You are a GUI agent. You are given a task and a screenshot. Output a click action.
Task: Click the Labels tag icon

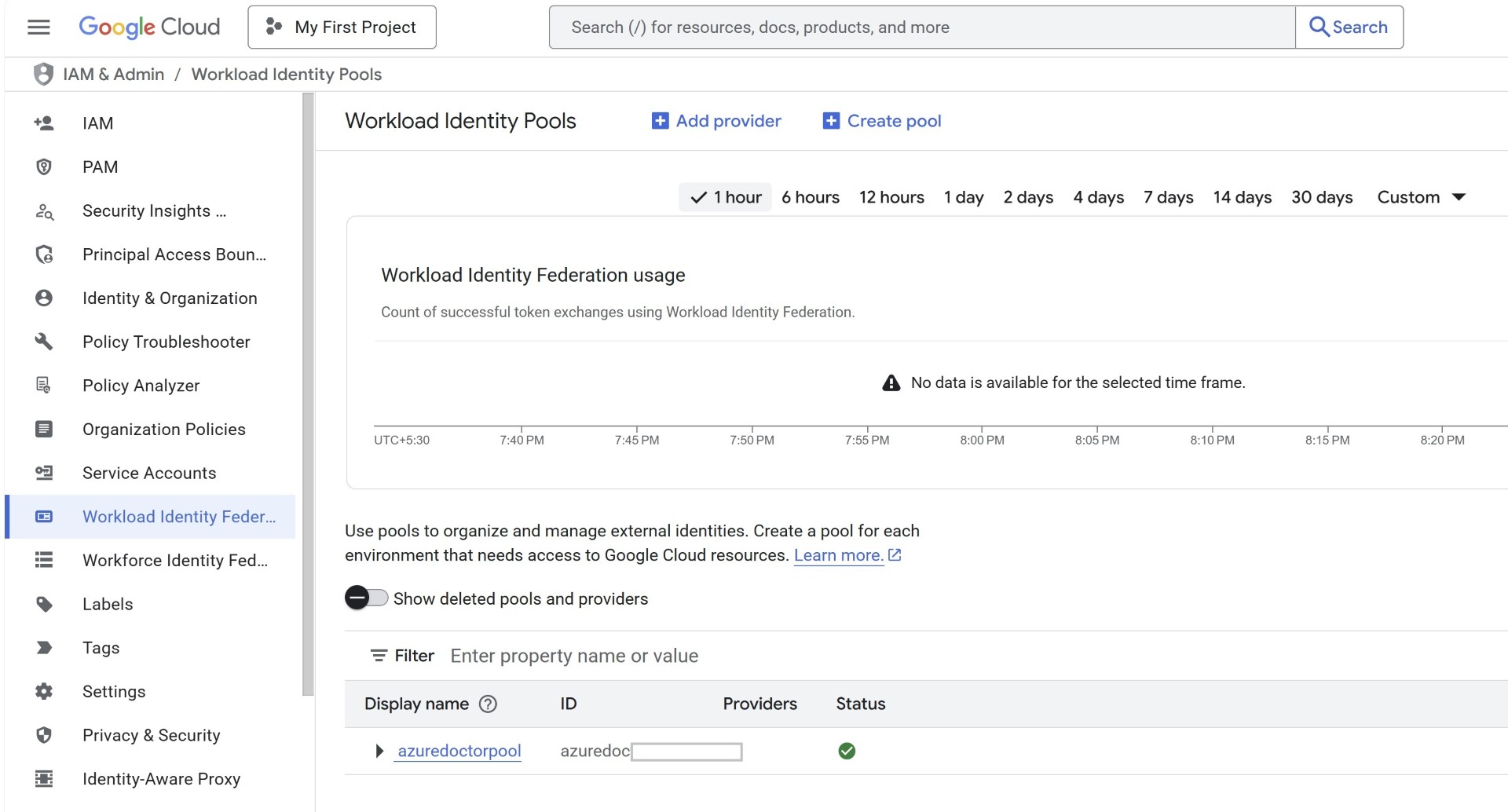coord(44,604)
